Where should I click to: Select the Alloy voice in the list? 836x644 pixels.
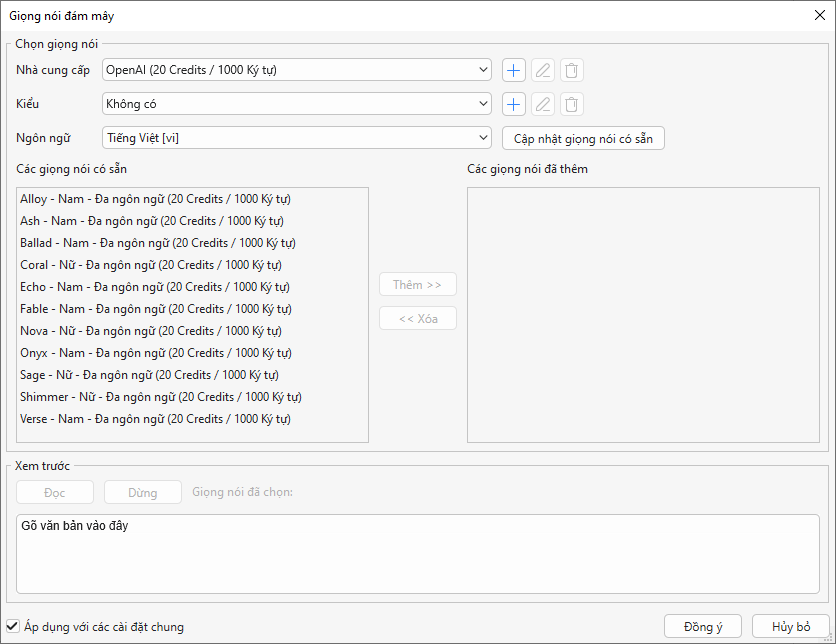pos(155,199)
